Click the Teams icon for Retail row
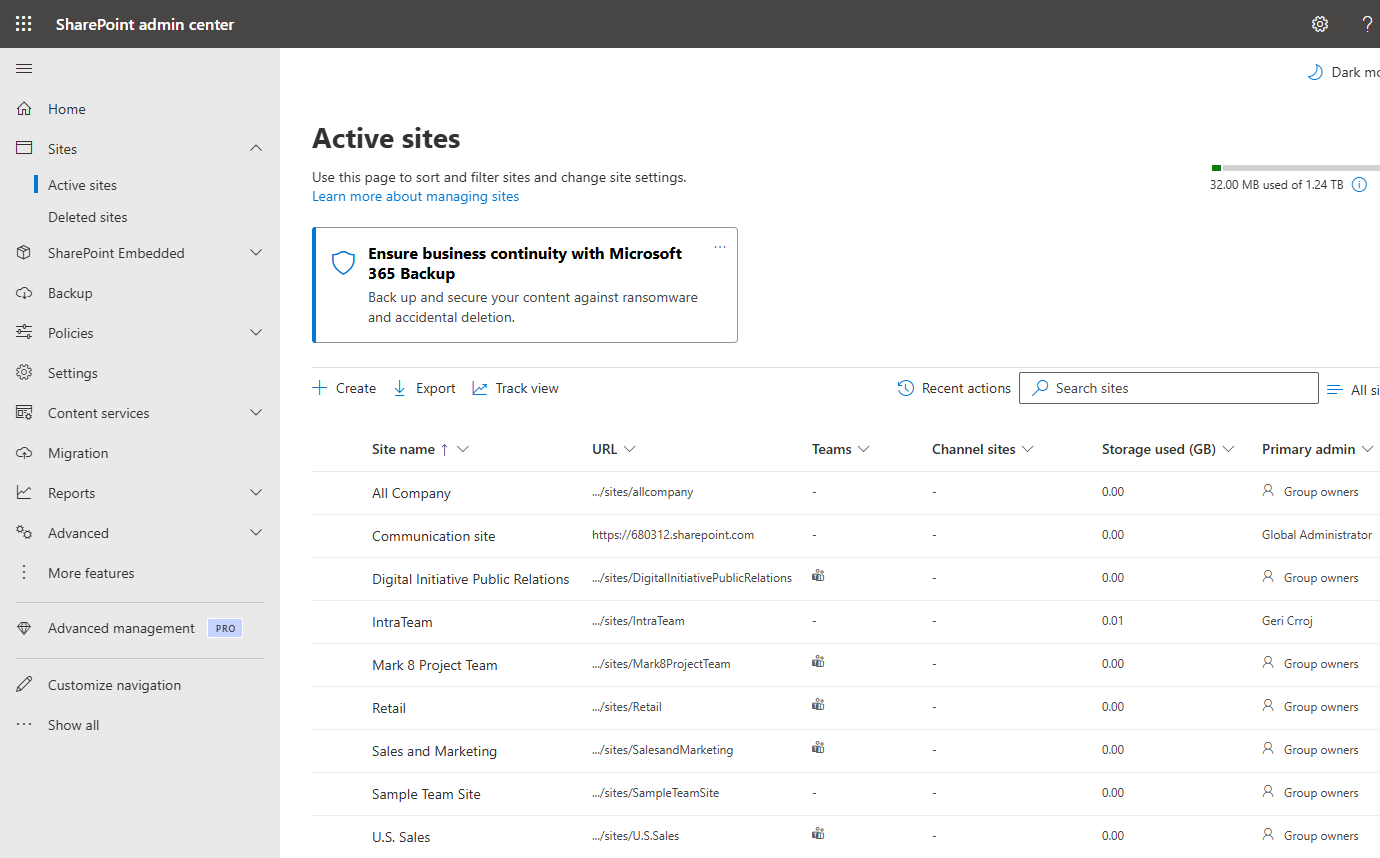The image size is (1380, 858). 818,705
